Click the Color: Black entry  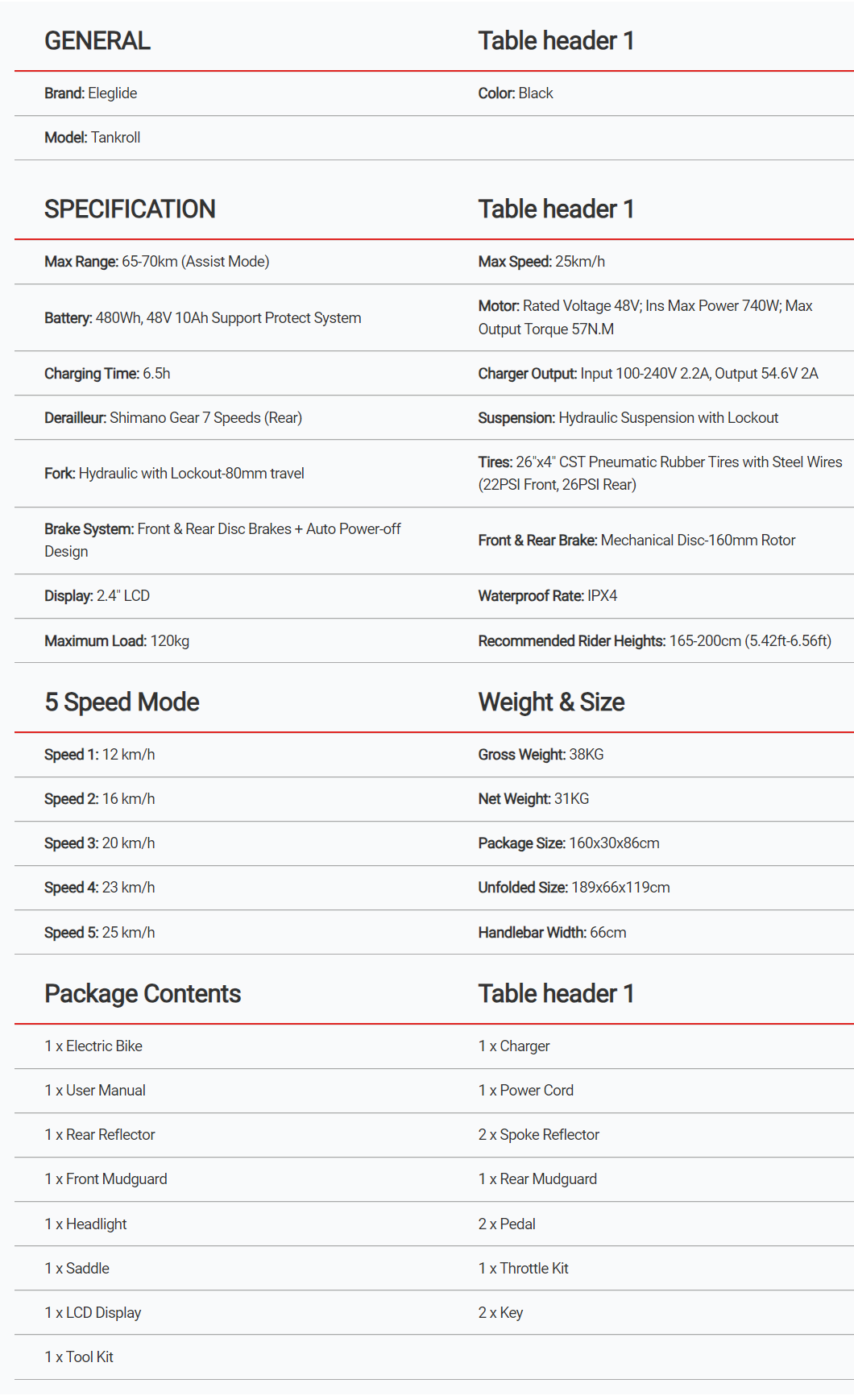[x=516, y=93]
